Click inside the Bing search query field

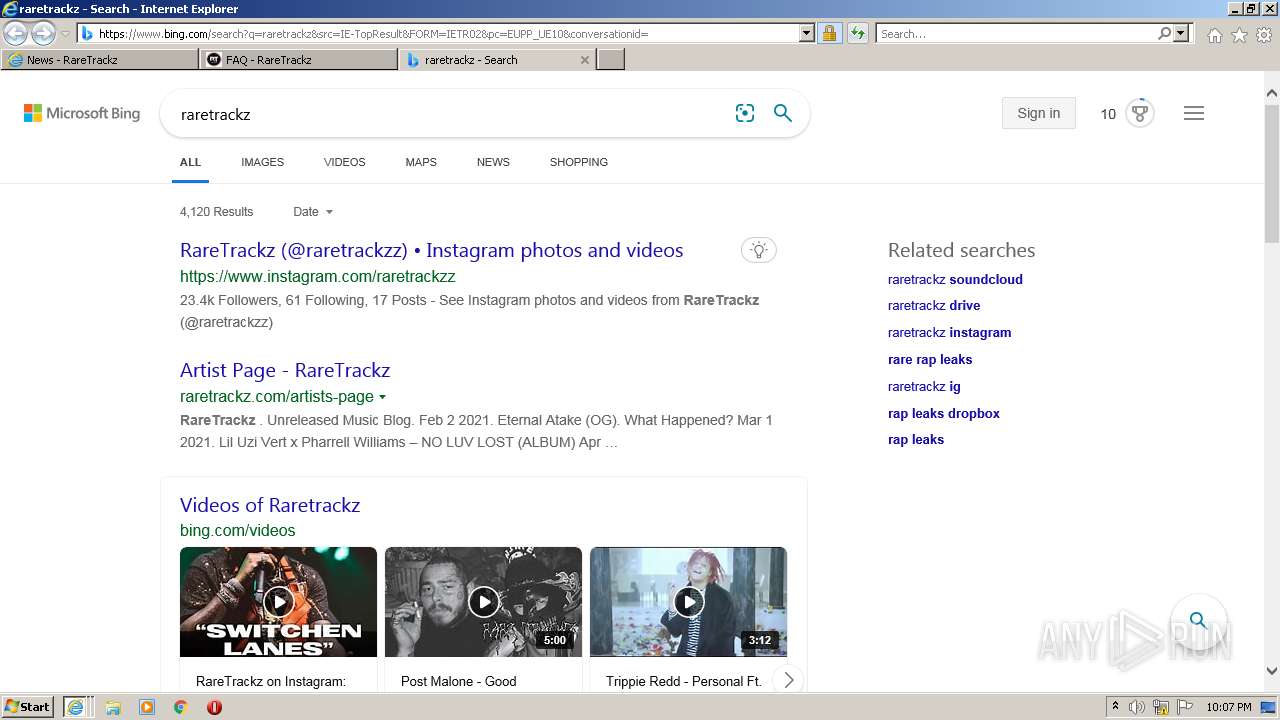[450, 114]
